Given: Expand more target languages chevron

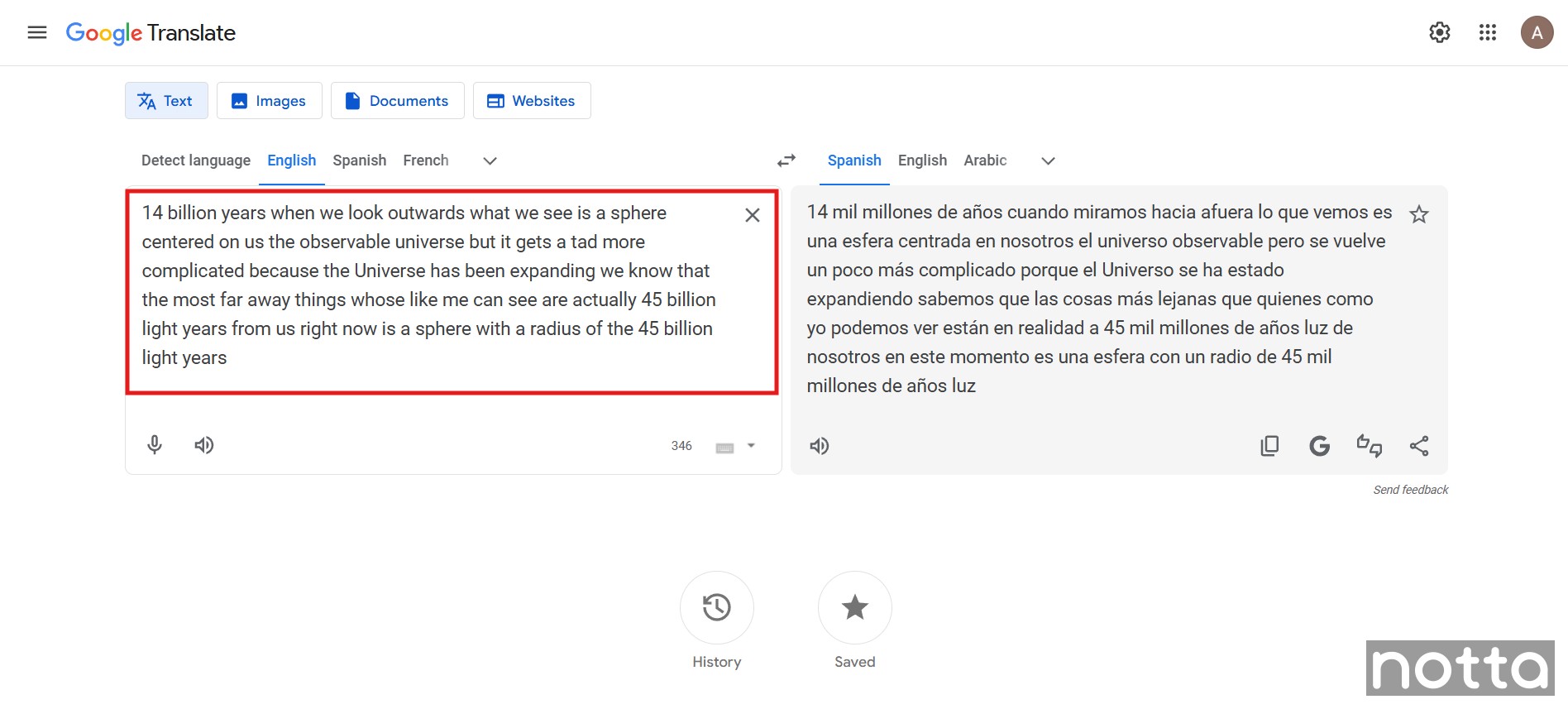Looking at the screenshot, I should [1048, 160].
